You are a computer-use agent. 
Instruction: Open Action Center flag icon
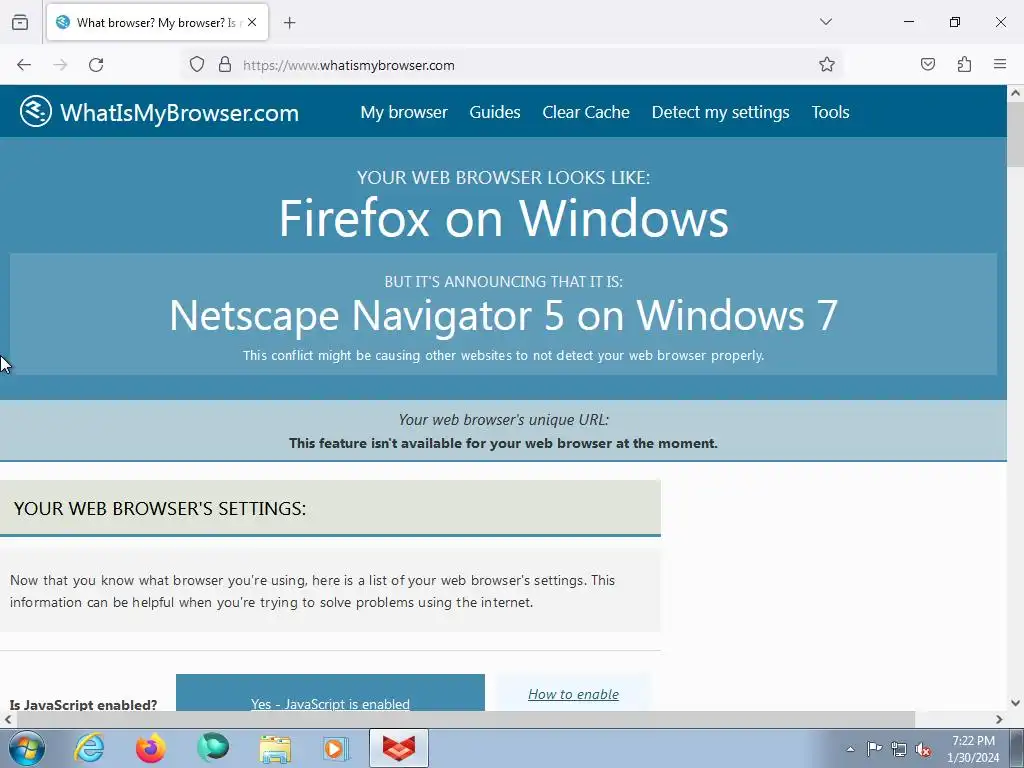pyautogui.click(x=874, y=749)
